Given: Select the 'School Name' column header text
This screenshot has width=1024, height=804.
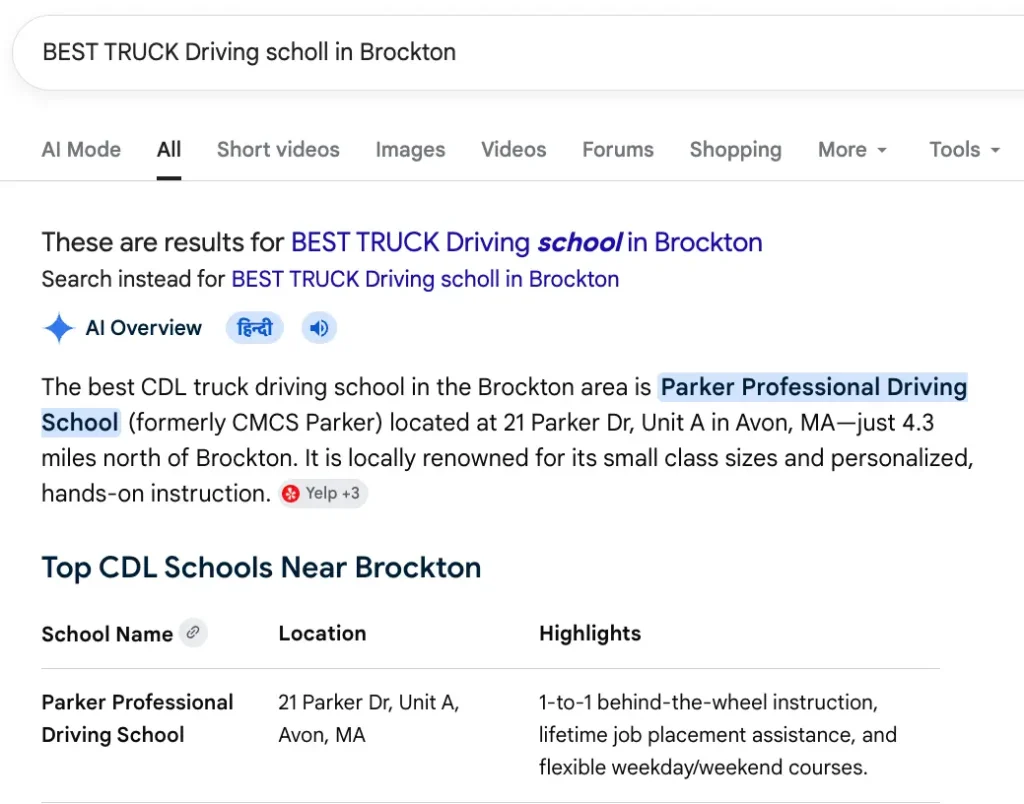Looking at the screenshot, I should (107, 634).
